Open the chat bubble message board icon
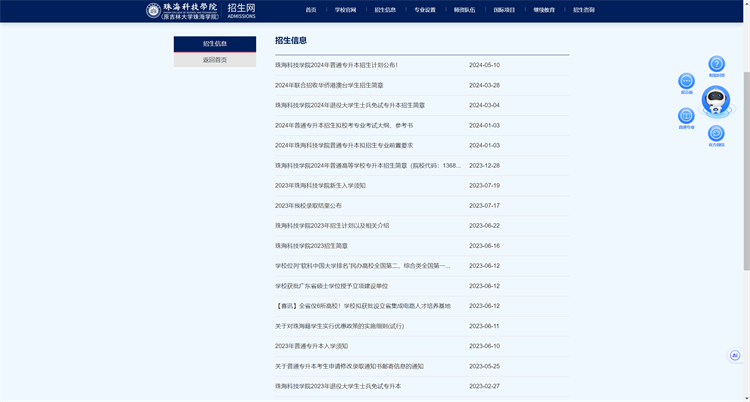Image resolution: width=750 pixels, height=402 pixels. (686, 82)
